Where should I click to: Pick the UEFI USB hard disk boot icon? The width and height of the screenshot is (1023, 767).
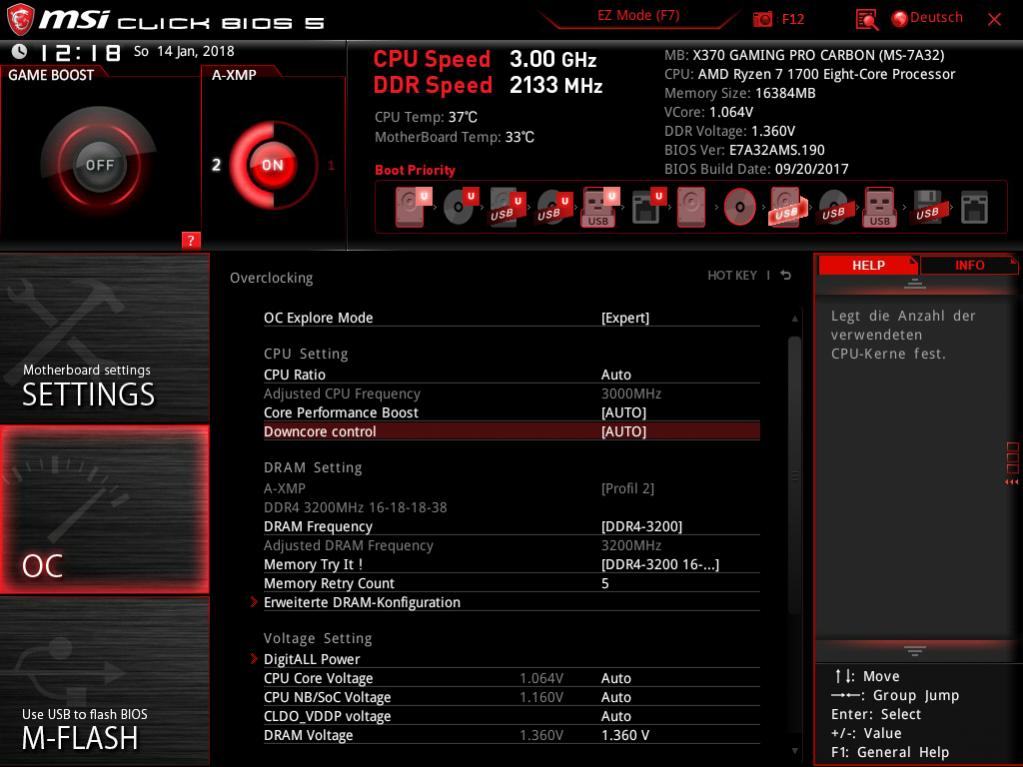pyautogui.click(x=507, y=207)
